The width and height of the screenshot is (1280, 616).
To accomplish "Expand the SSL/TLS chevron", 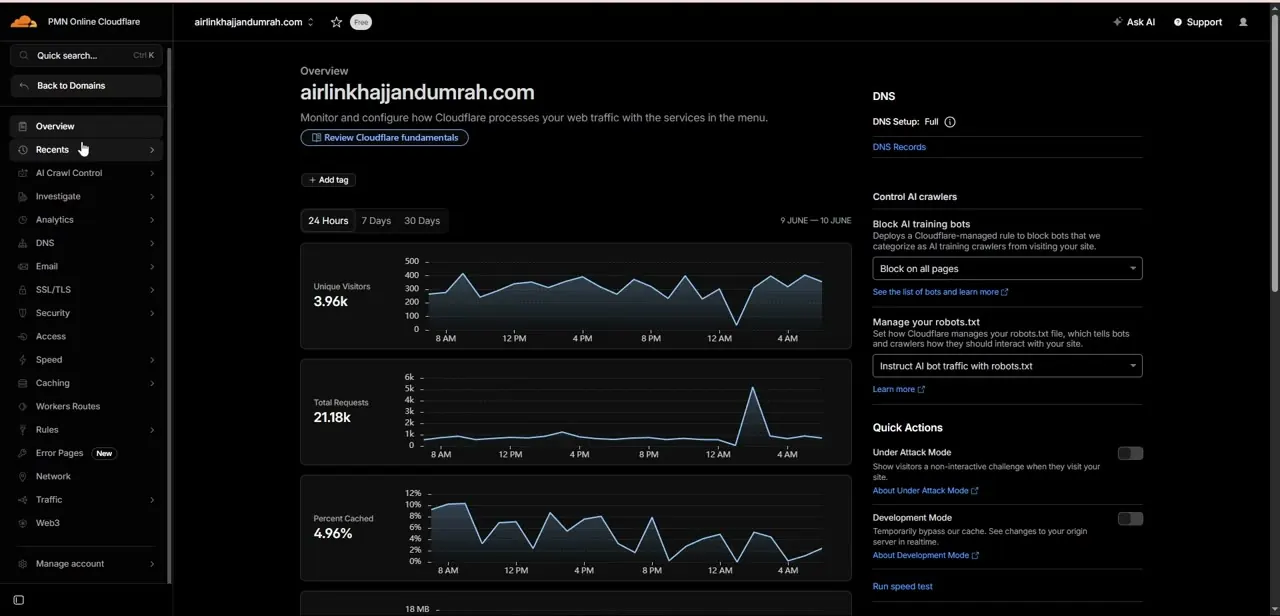I will click(x=152, y=290).
